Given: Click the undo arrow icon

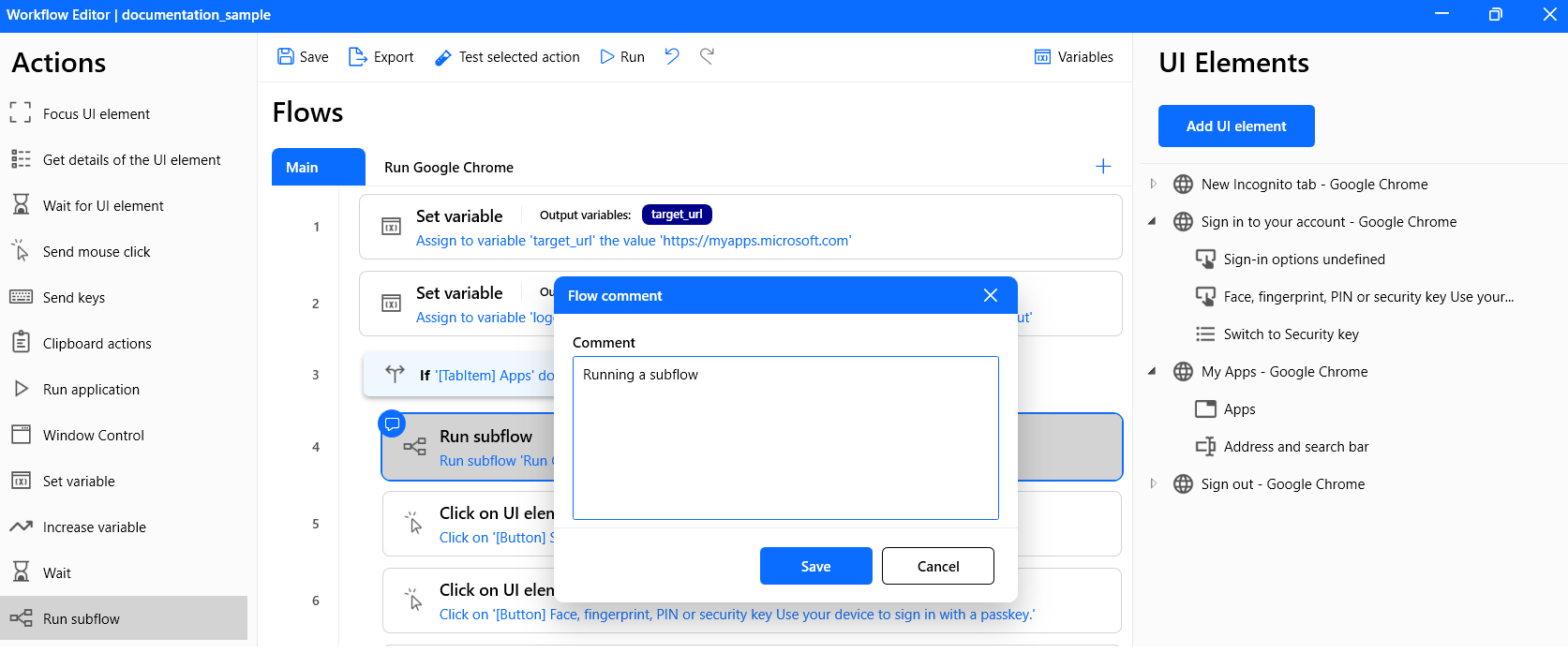Looking at the screenshot, I should coord(672,56).
